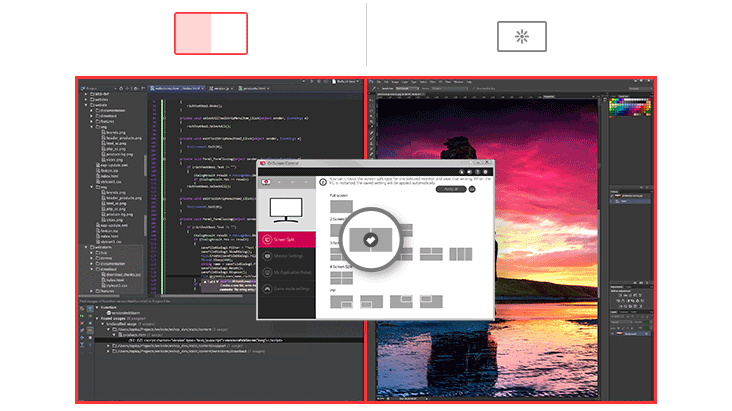Open My Application Preset section
The height and width of the screenshot is (411, 732).
[286, 272]
